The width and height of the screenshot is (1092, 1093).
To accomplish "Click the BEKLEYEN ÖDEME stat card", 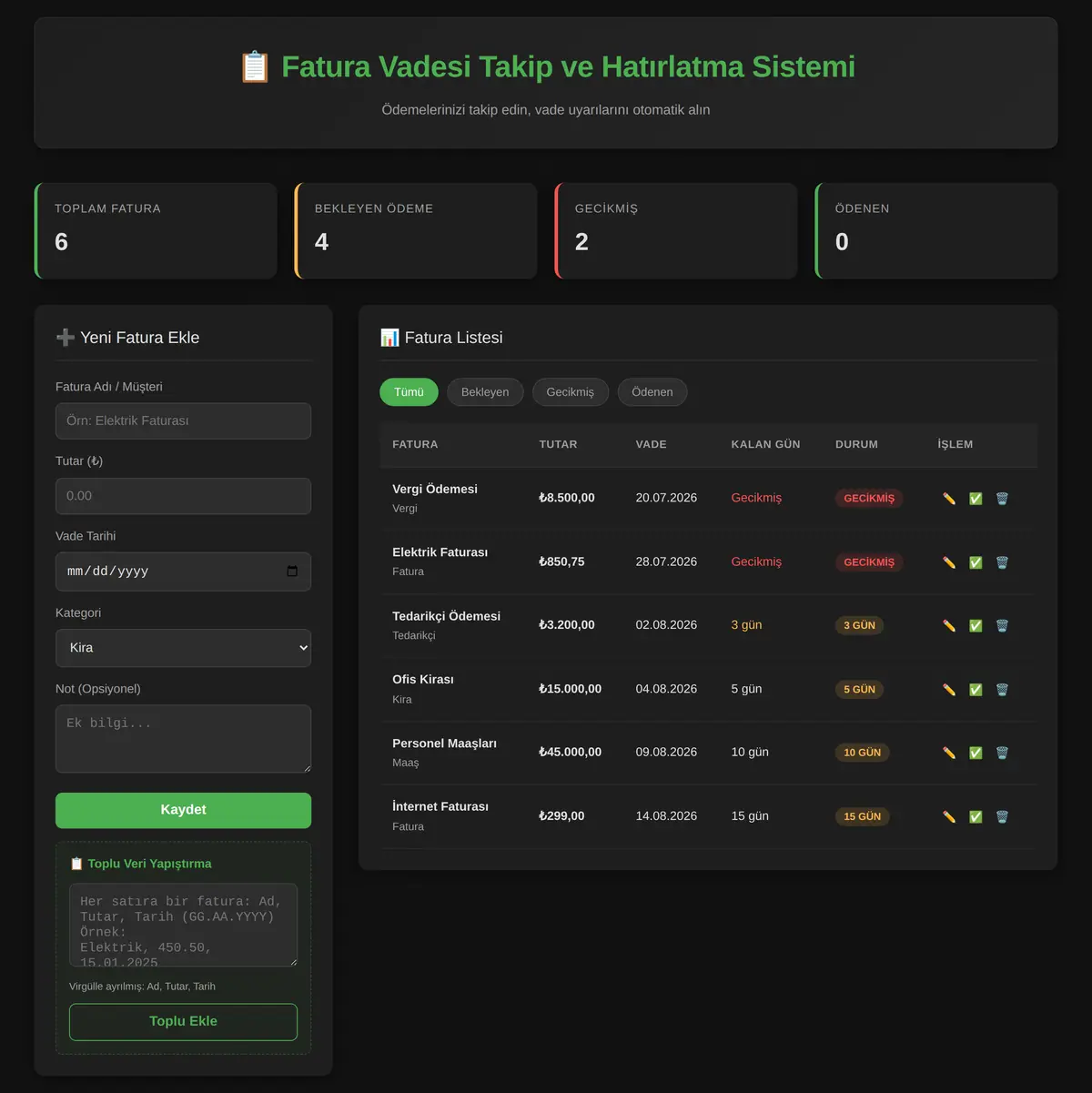I will tap(416, 231).
